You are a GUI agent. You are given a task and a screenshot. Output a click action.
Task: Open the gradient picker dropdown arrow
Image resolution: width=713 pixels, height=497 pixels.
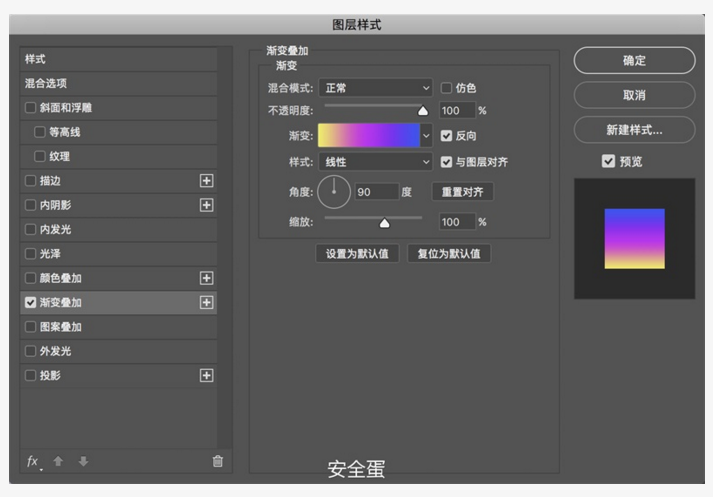tap(426, 136)
